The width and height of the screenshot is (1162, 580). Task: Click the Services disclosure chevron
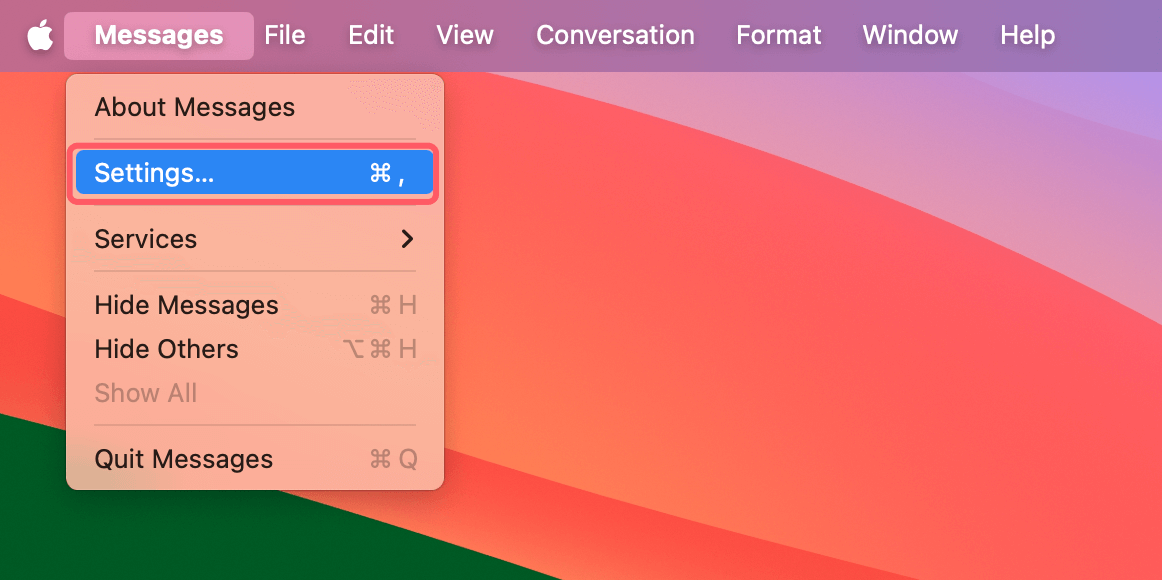tap(408, 239)
